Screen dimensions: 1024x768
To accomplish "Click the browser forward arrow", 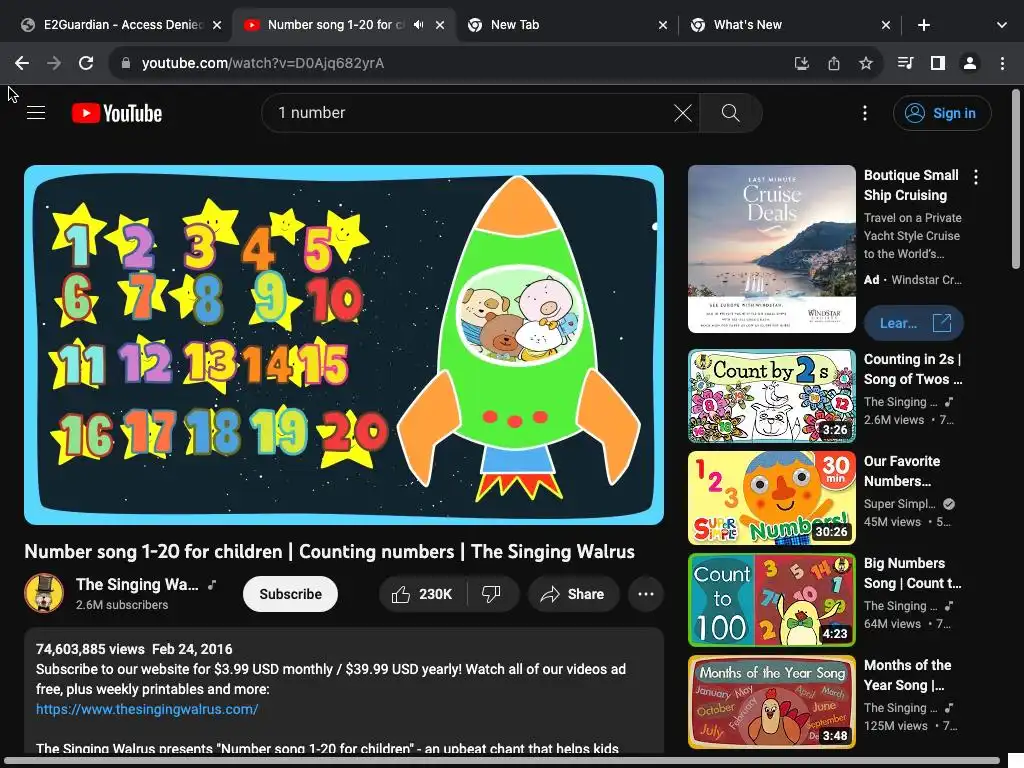I will pos(54,63).
